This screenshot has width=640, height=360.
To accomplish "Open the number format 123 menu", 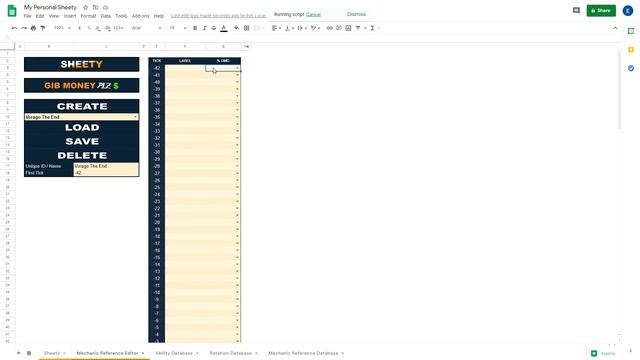I will tap(118, 28).
